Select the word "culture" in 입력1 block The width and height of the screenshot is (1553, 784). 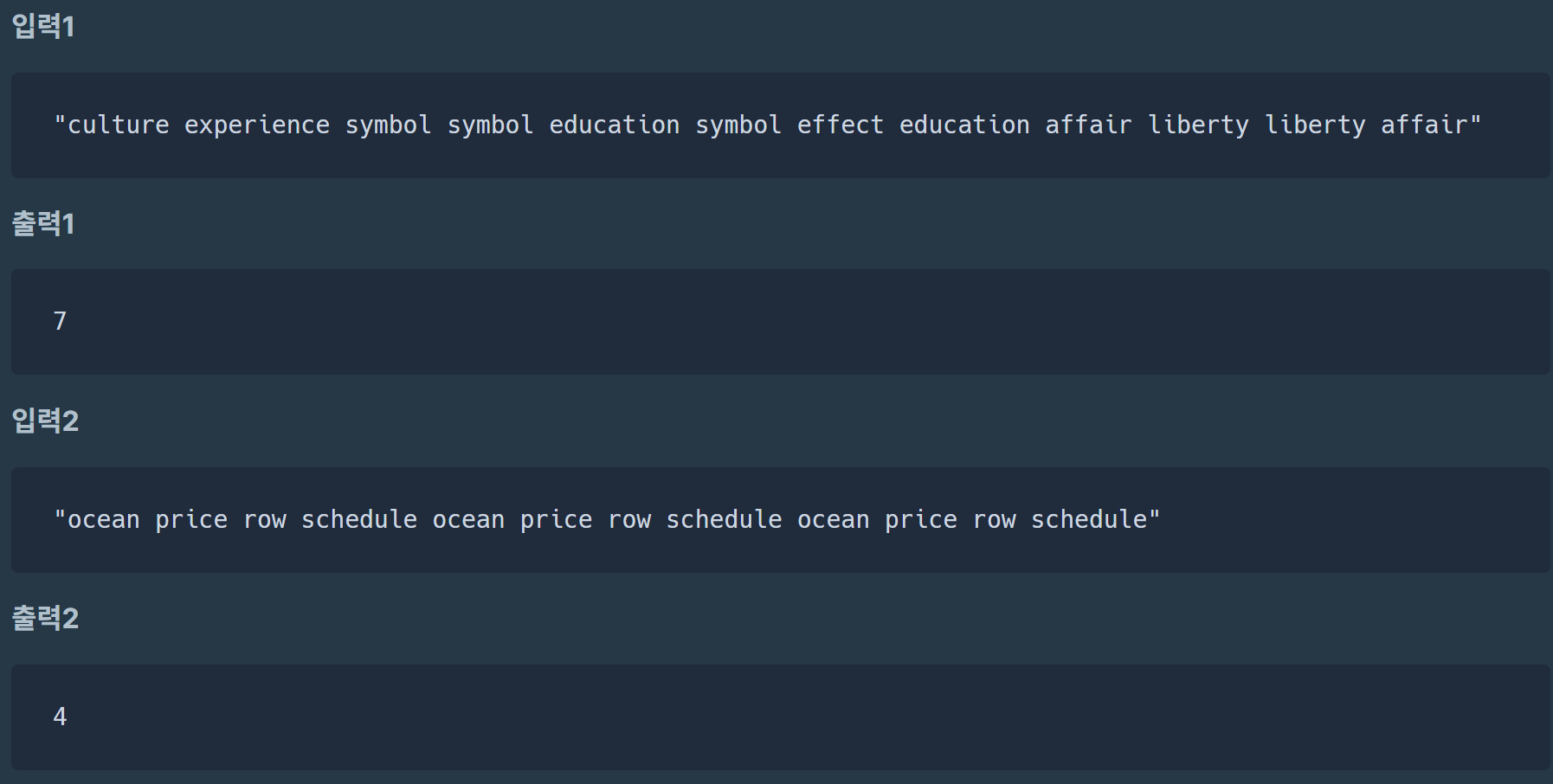[x=119, y=125]
